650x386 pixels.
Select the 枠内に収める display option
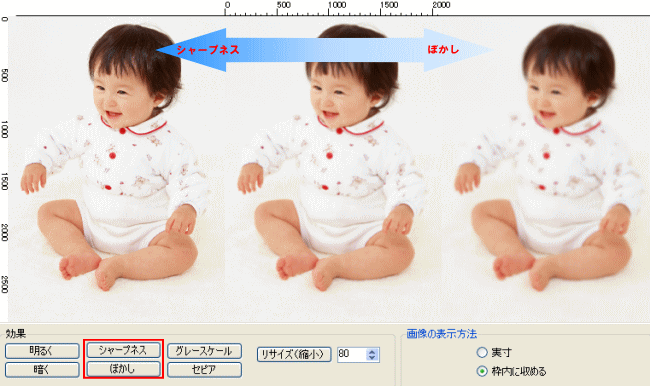click(x=482, y=371)
